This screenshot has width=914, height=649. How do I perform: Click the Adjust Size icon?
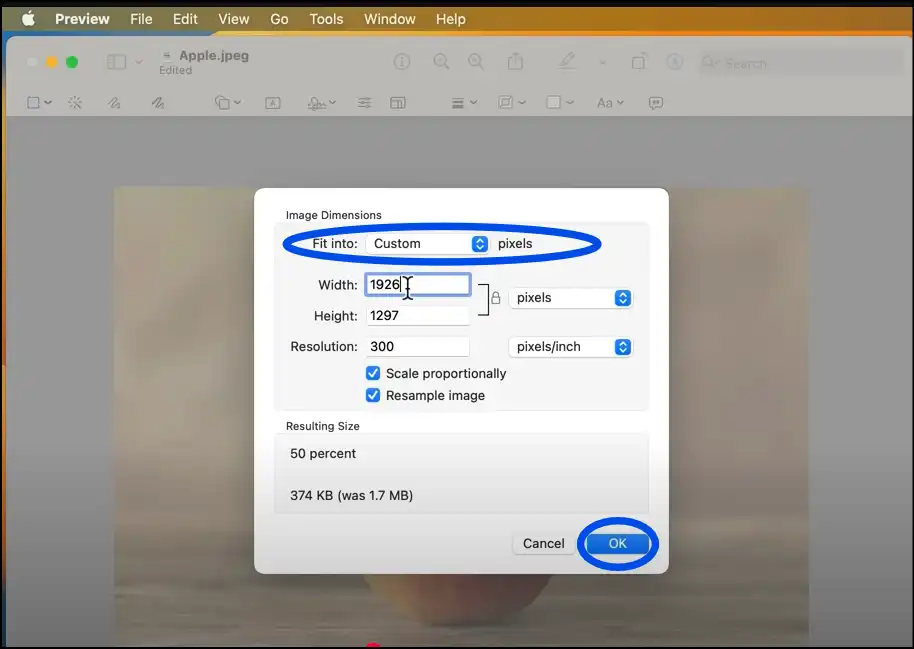(398, 103)
